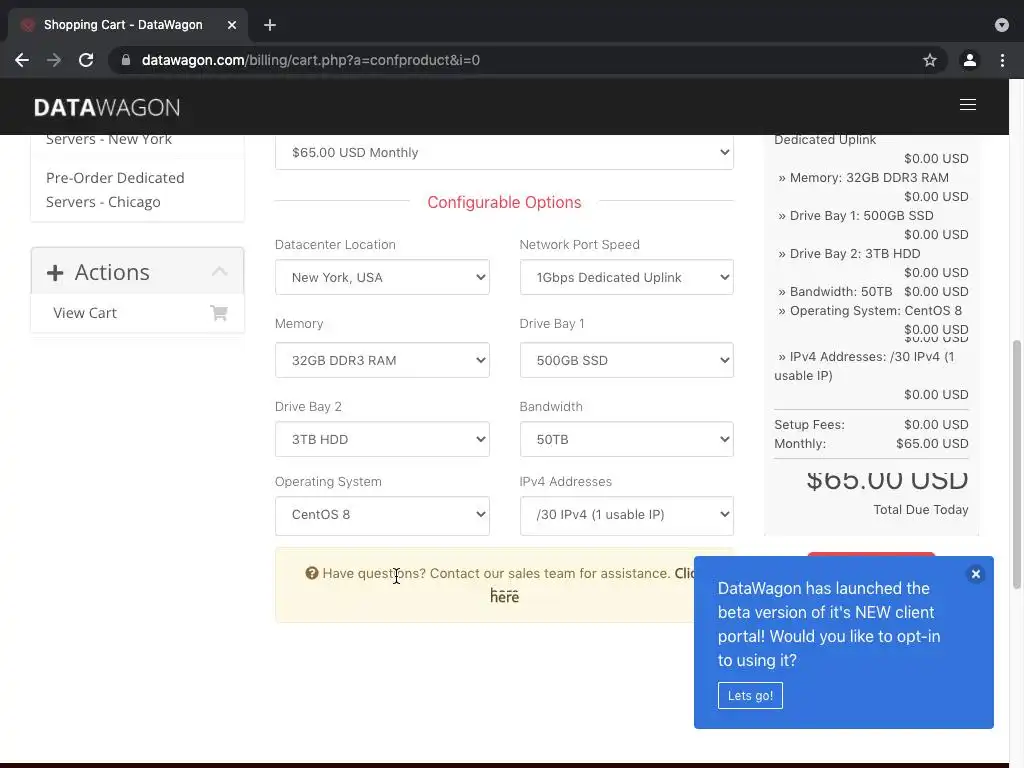Open the hamburger navigation menu
Viewport: 1024px width, 768px height.
pos(968,104)
